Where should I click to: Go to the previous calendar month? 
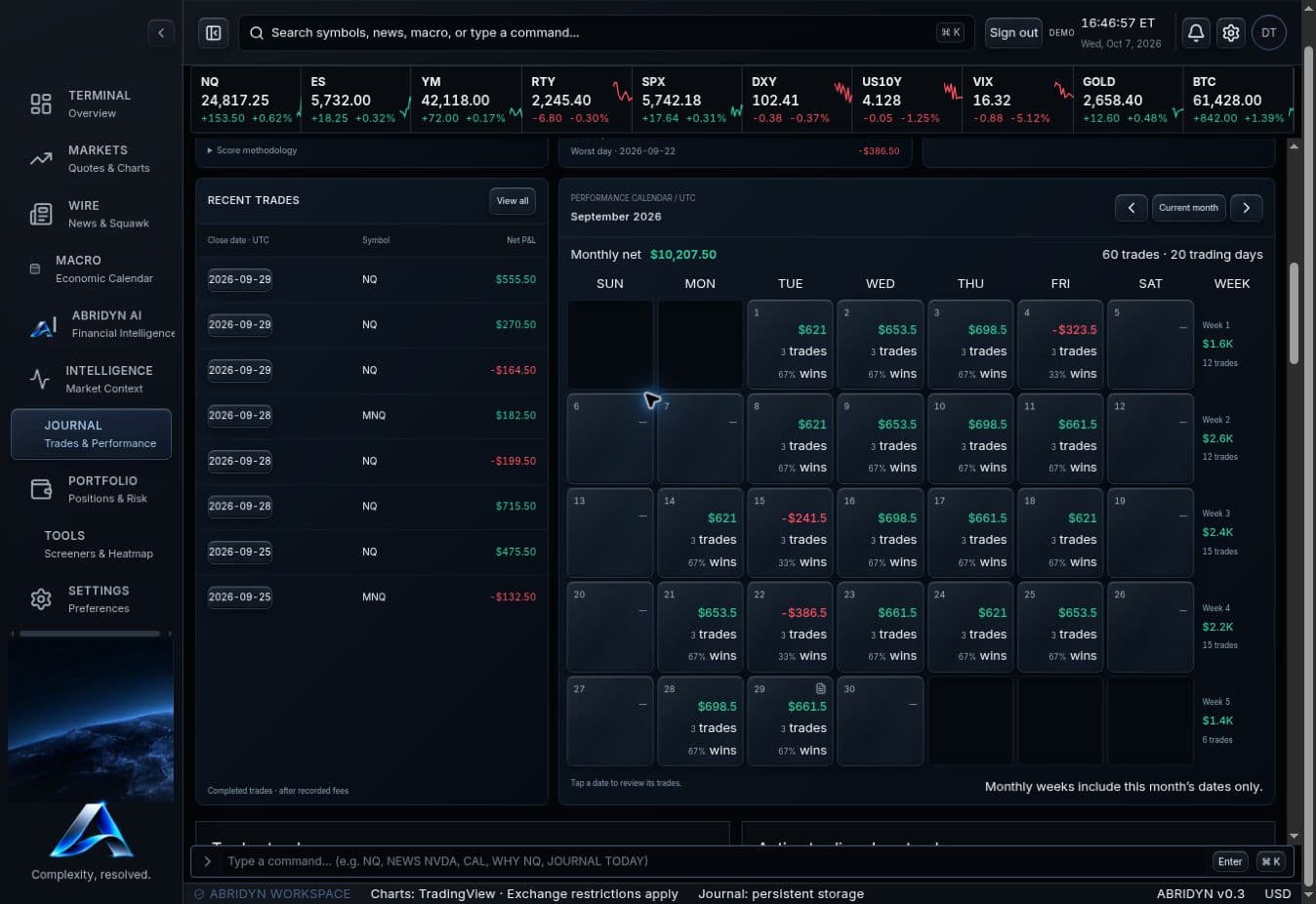(1131, 207)
